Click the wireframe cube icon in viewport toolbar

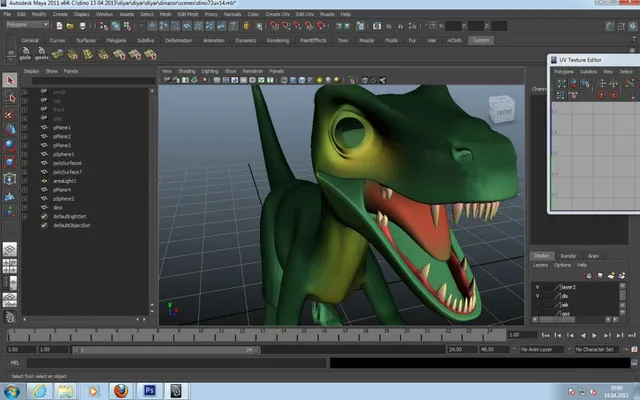284,80
